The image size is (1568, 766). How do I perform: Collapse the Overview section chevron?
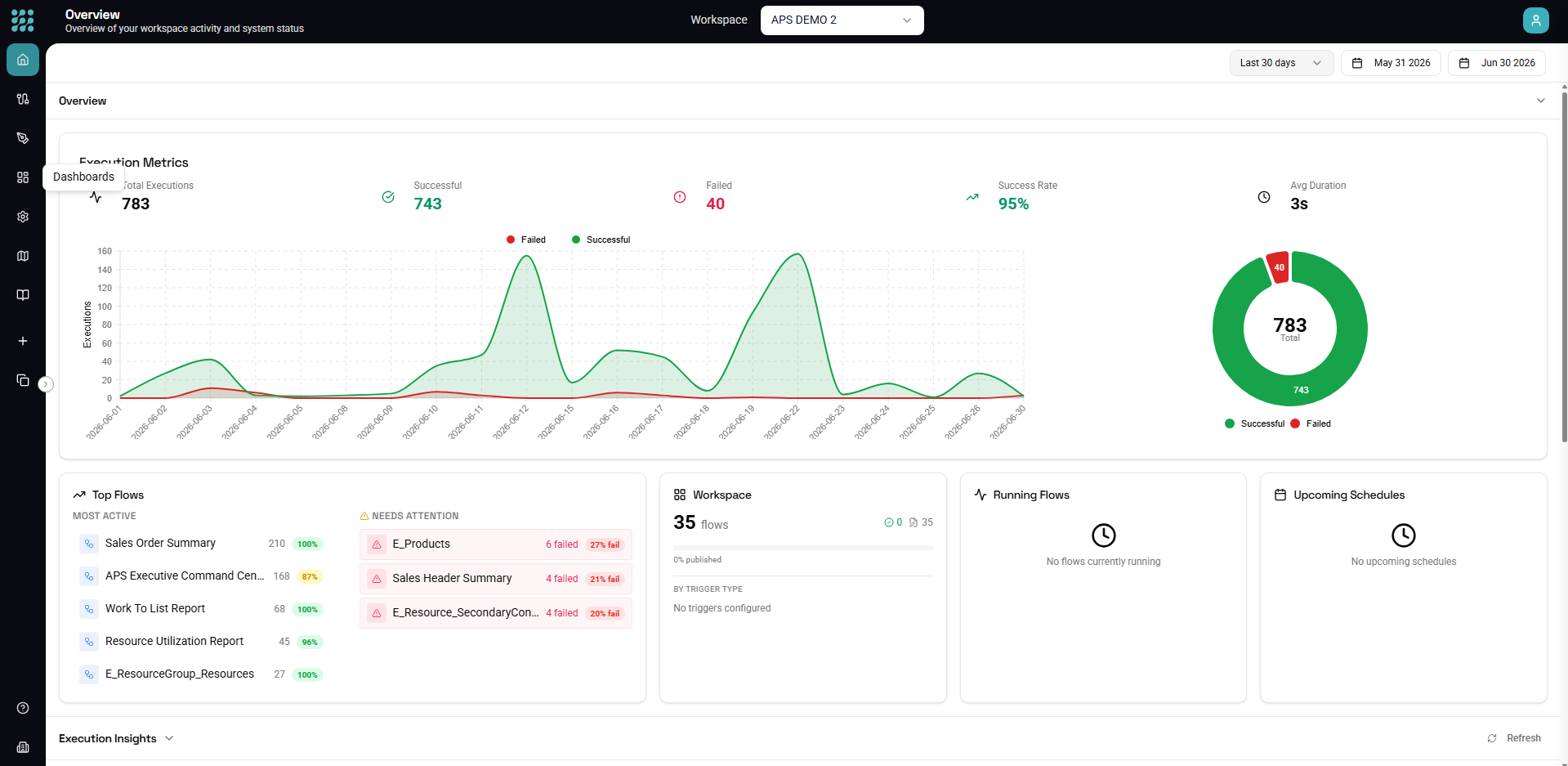[x=1541, y=101]
